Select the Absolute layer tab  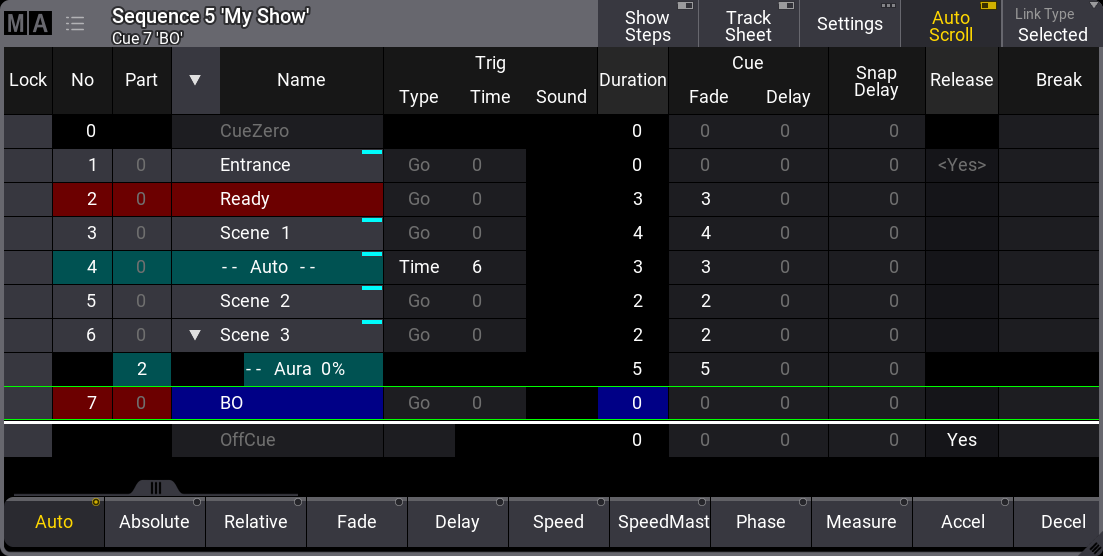(154, 522)
